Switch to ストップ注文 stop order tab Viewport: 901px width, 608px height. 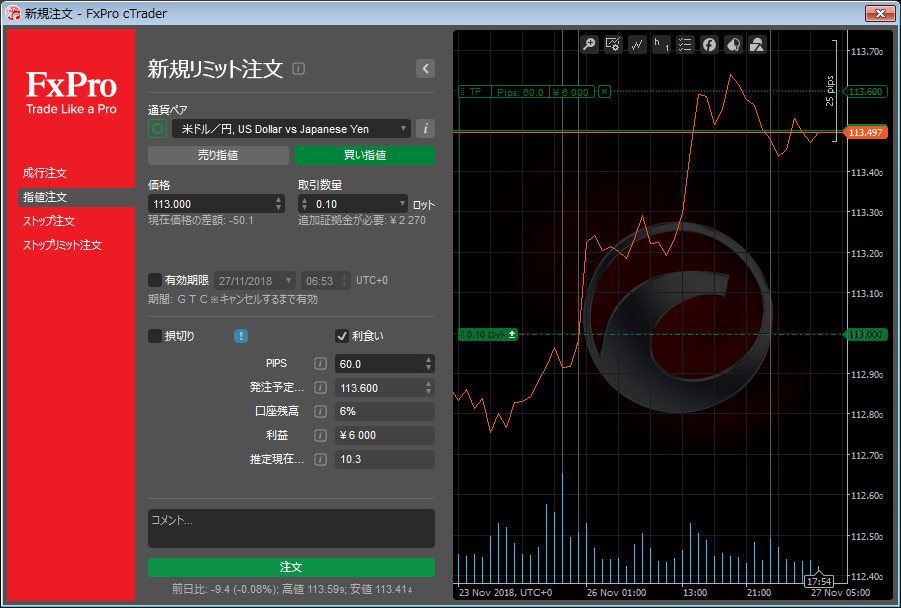click(49, 221)
